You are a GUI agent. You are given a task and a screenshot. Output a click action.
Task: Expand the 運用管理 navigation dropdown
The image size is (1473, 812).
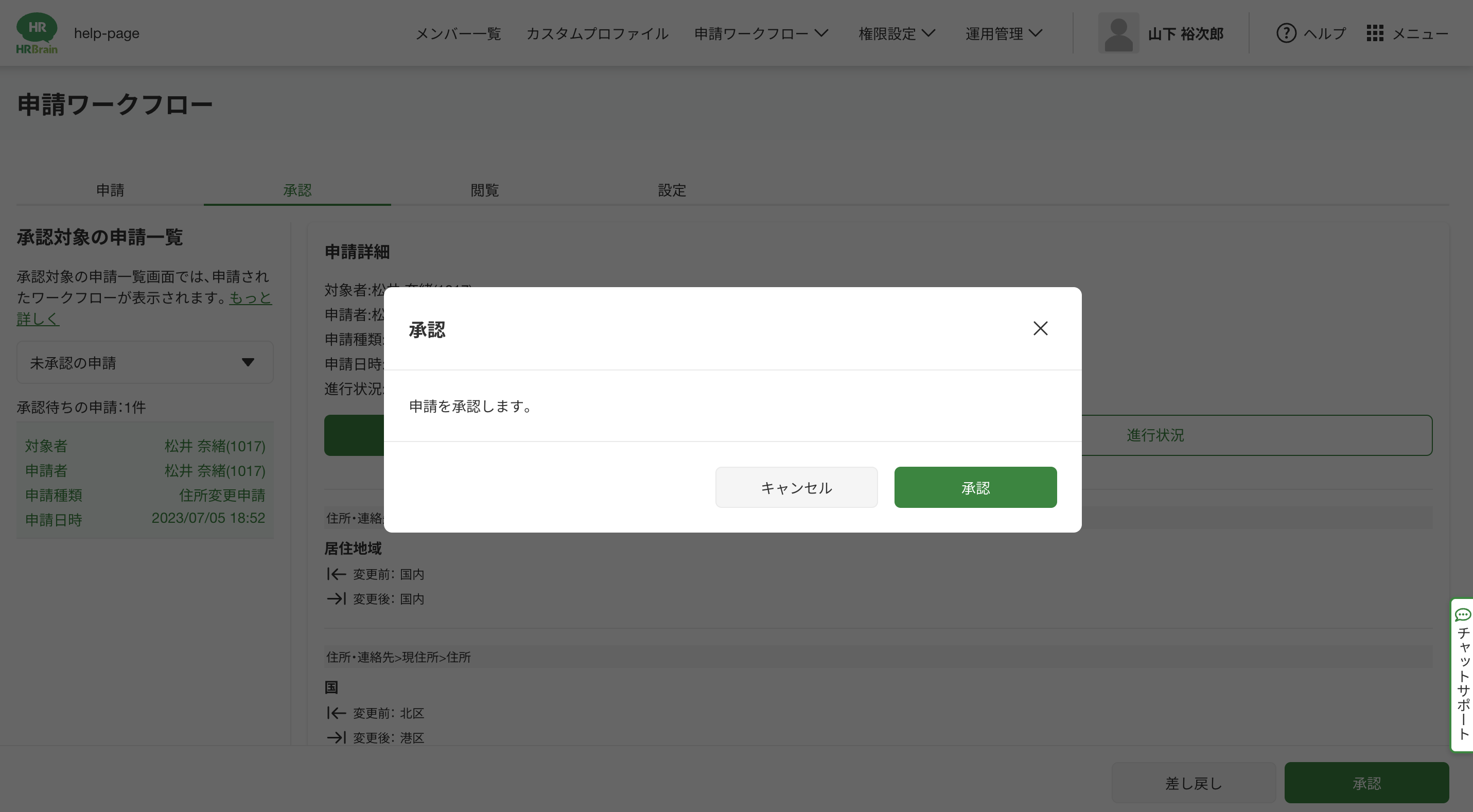point(1004,34)
